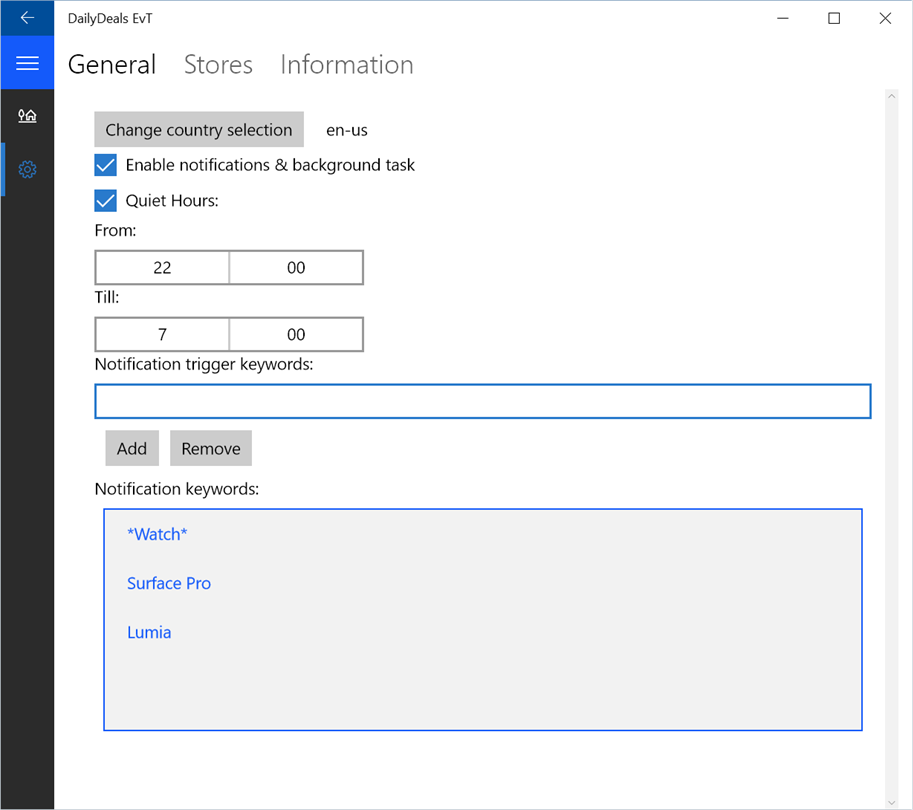
Task: Open the From hour selector showing 22
Action: (x=162, y=268)
